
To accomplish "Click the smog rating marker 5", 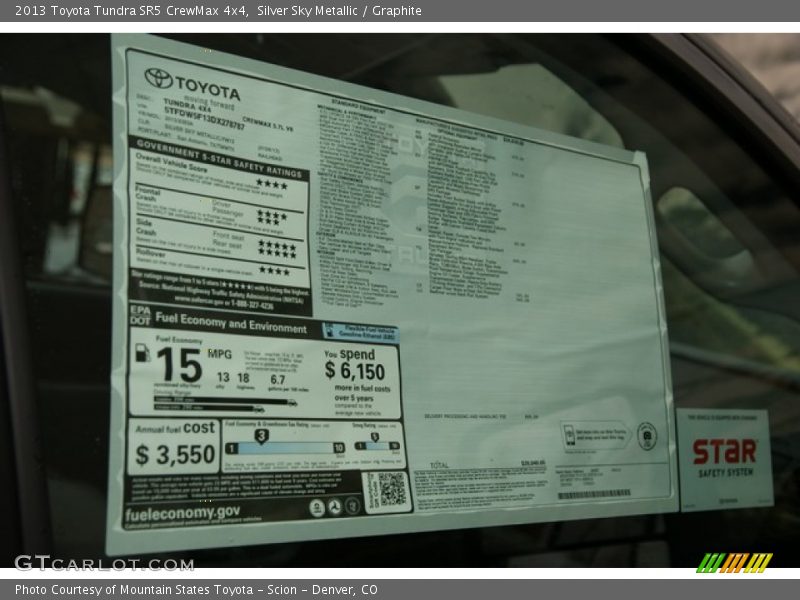I will pyautogui.click(x=374, y=437).
